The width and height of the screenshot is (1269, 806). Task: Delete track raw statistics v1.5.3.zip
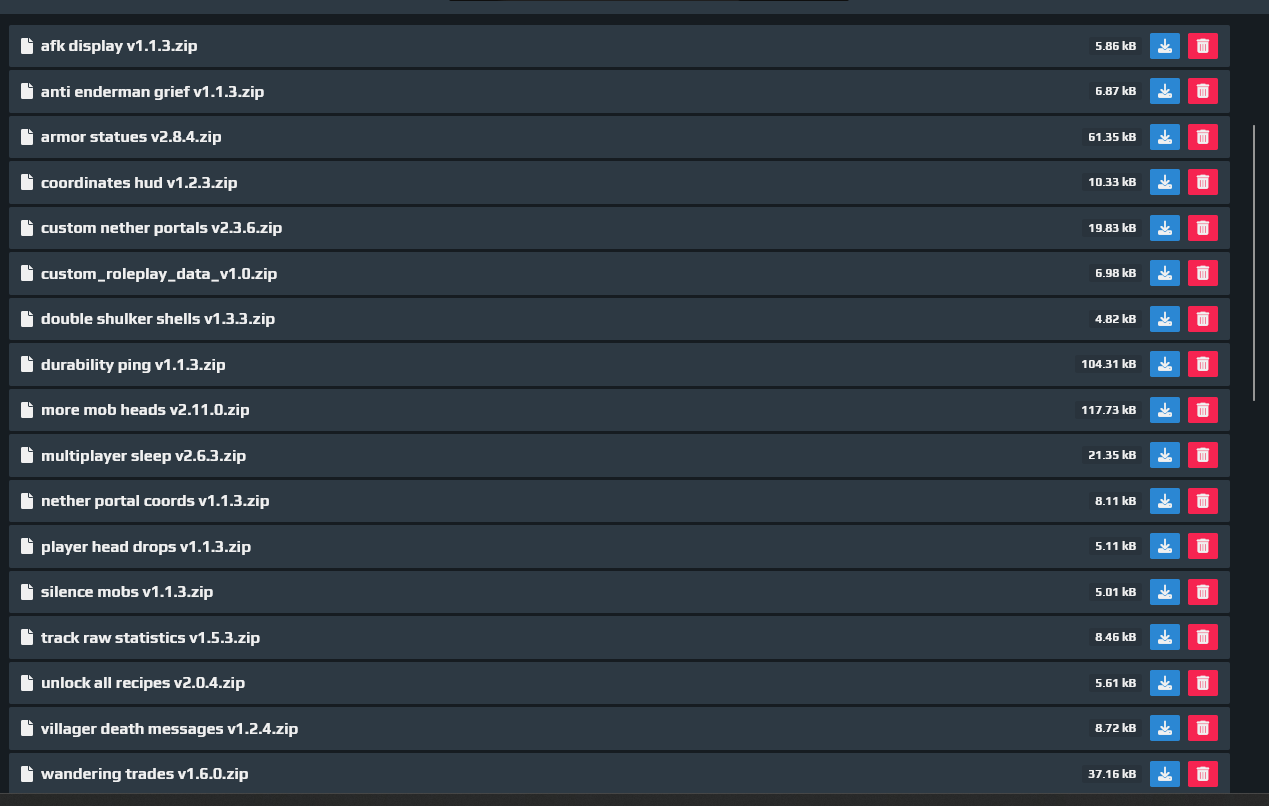click(1202, 637)
